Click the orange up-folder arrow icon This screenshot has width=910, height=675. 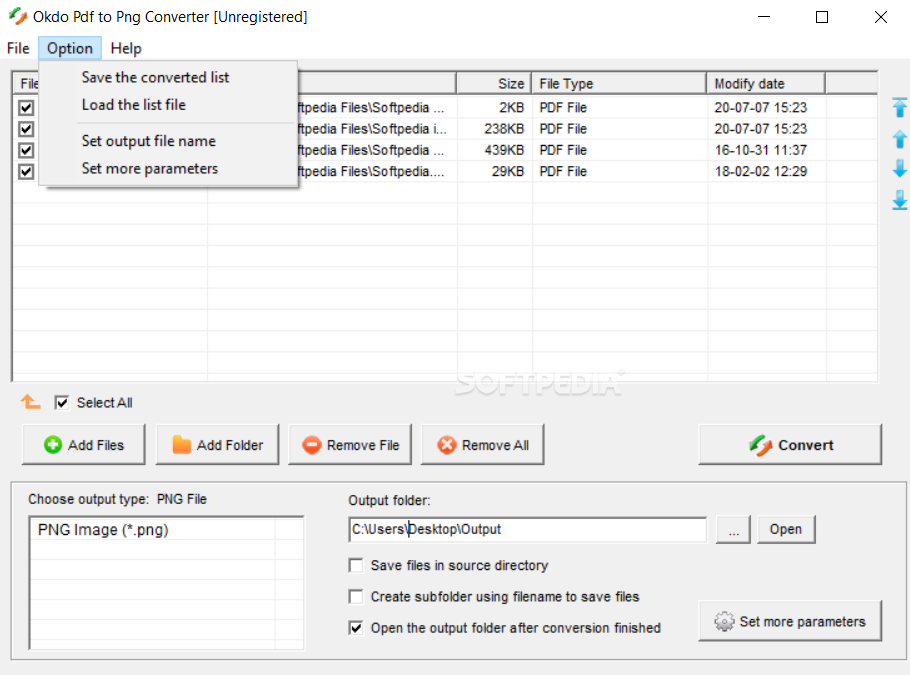tap(30, 402)
